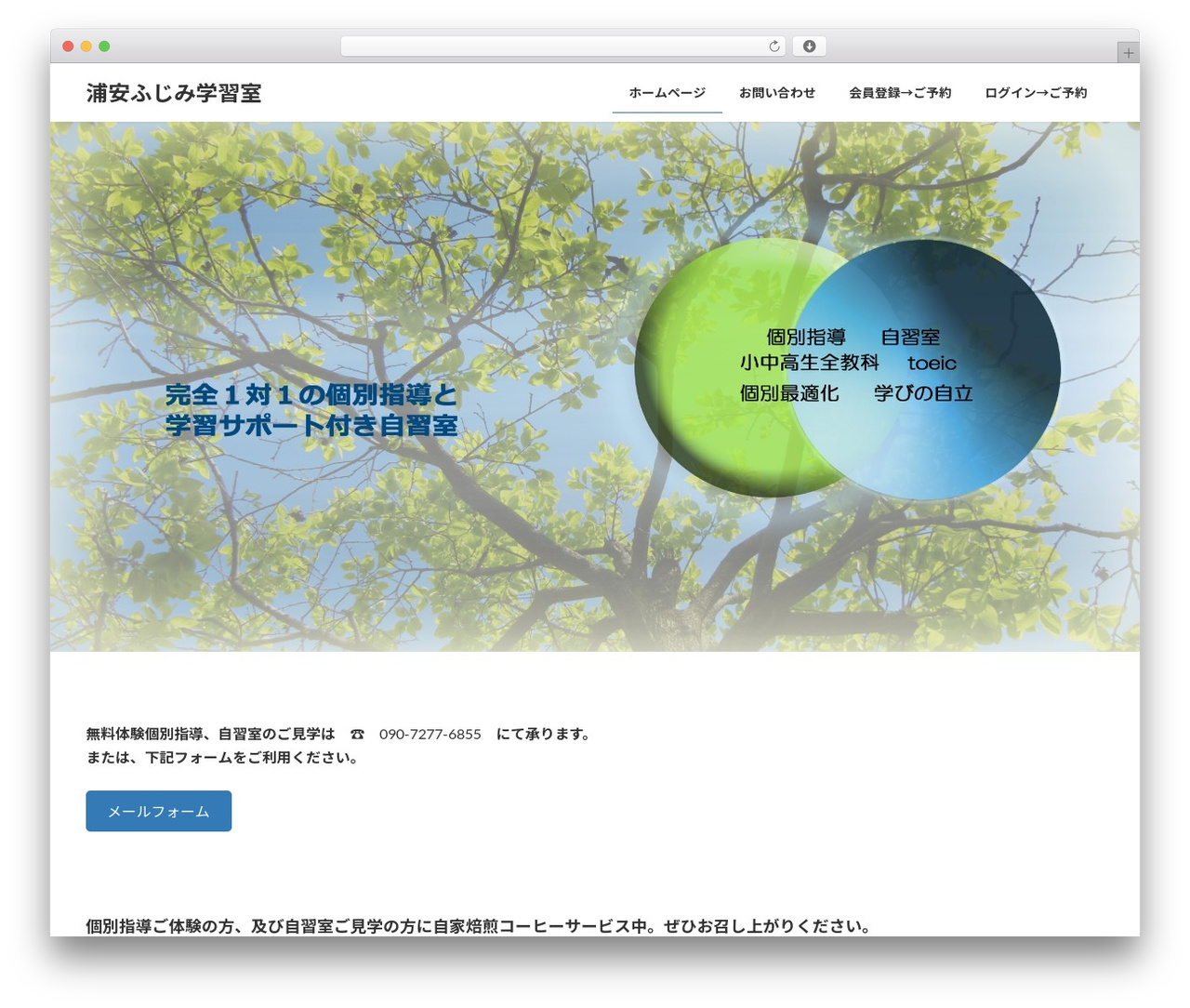
Task: Click the メールフォーム button
Action: [159, 811]
